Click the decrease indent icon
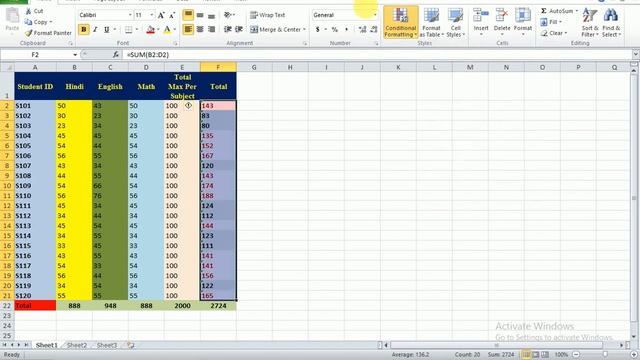The image size is (640, 360). click(x=228, y=29)
